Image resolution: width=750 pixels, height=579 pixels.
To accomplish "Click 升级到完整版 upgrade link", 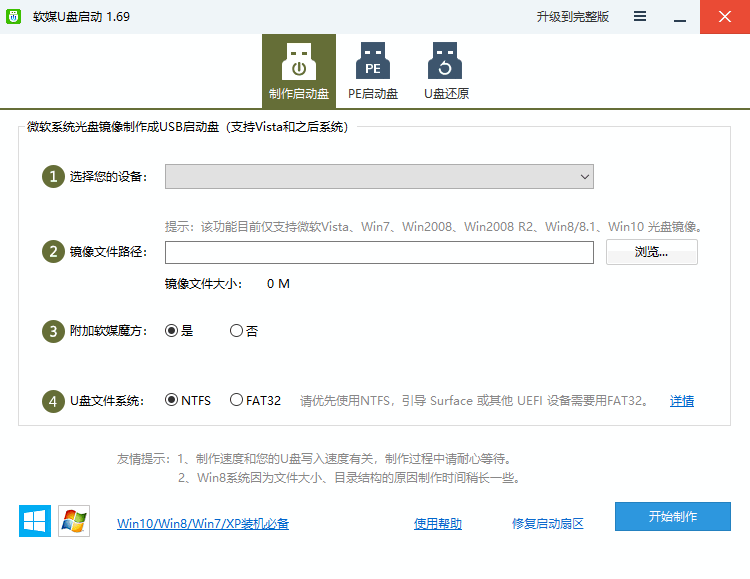I will pyautogui.click(x=573, y=17).
